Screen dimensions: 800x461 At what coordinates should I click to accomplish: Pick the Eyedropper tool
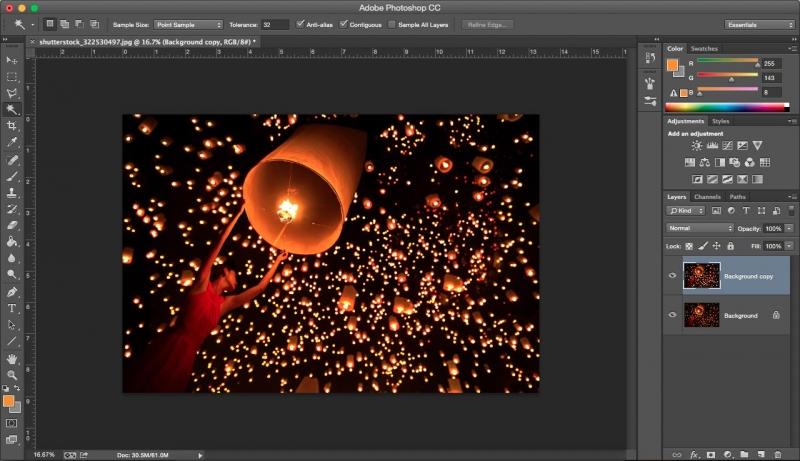point(12,142)
